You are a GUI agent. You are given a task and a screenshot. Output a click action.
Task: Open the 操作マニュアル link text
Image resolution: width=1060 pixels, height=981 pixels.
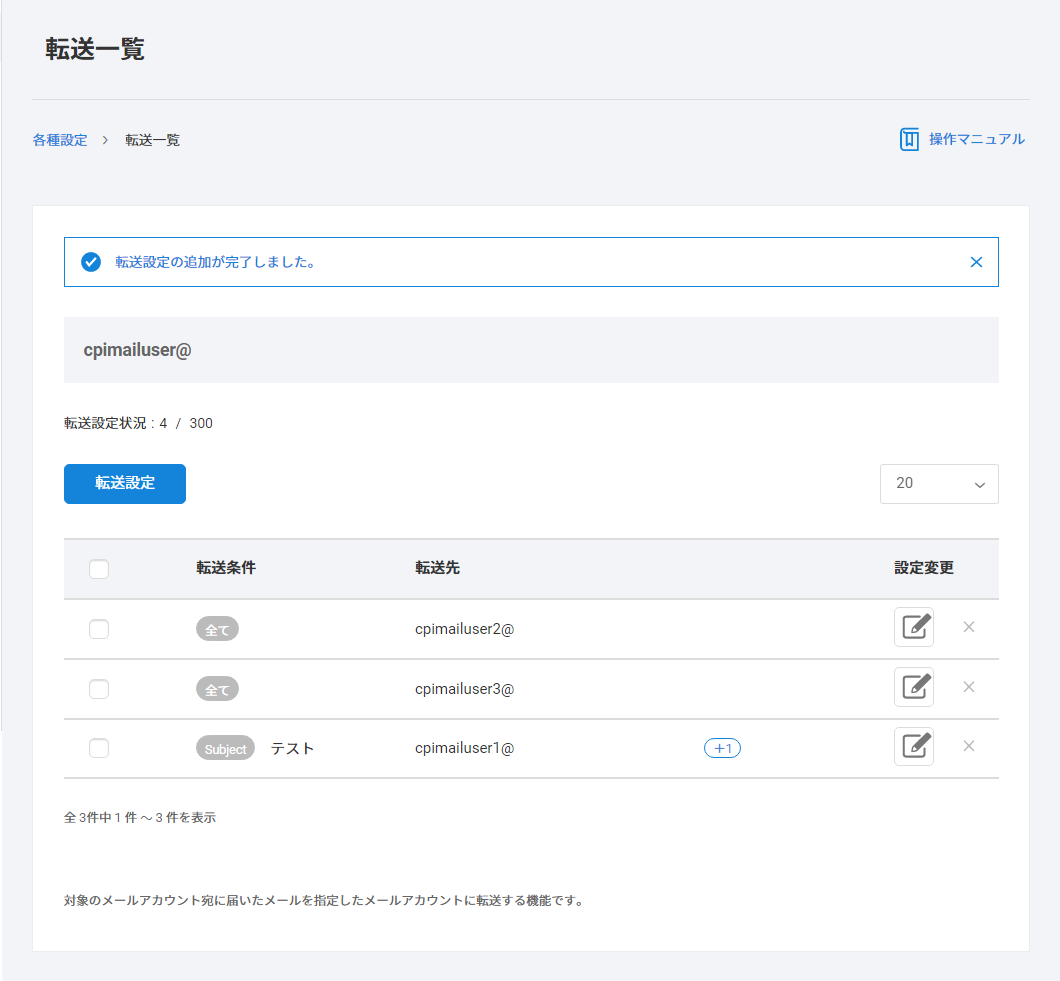976,139
